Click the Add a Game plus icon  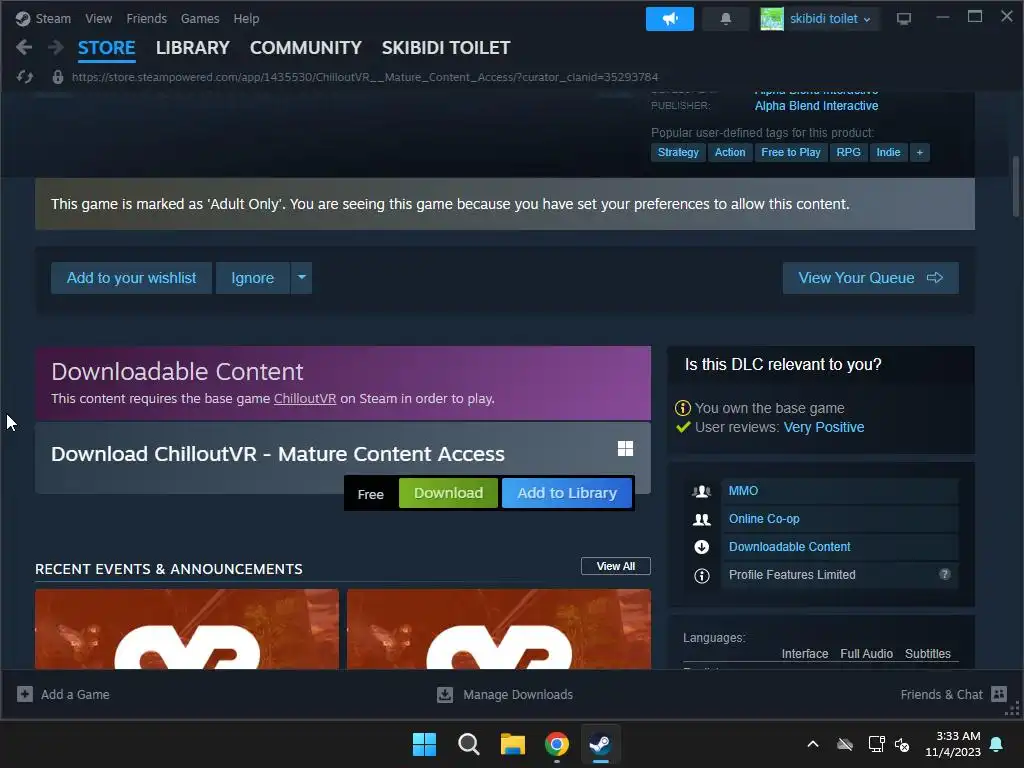(x=25, y=694)
